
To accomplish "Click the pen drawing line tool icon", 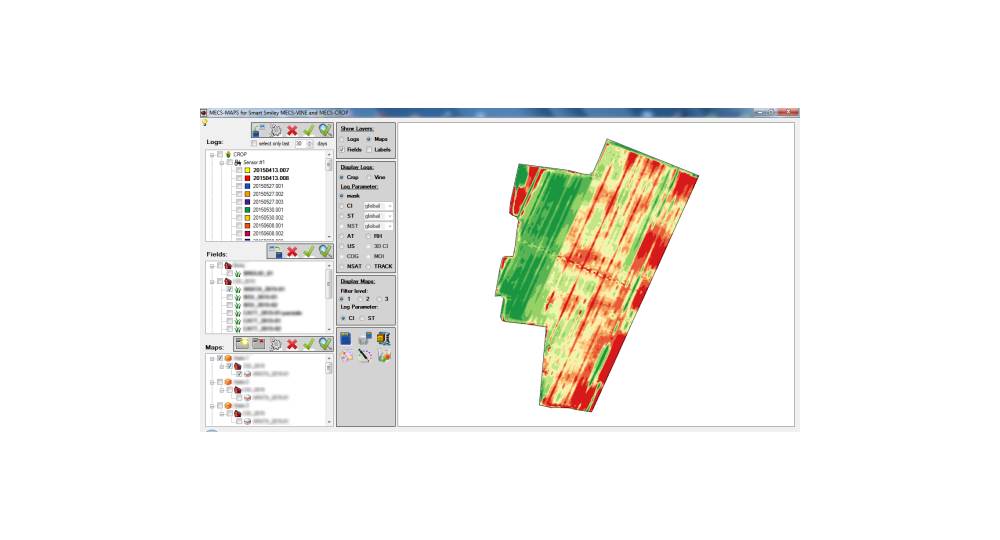I will tap(365, 356).
